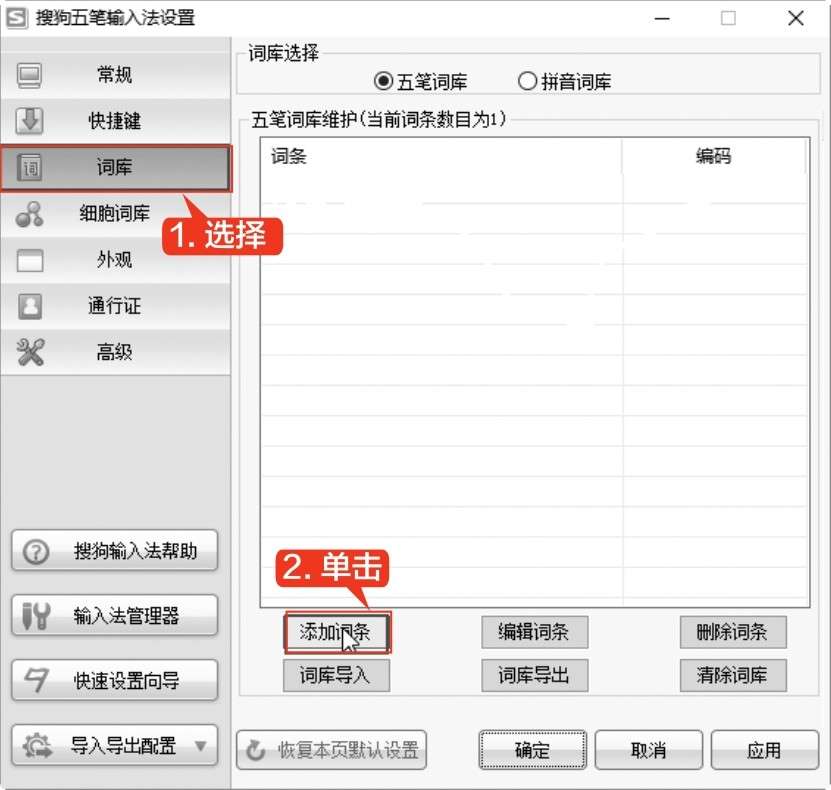Switch to the 高级 tab
Viewport: 831px width, 790px height.
(x=116, y=352)
